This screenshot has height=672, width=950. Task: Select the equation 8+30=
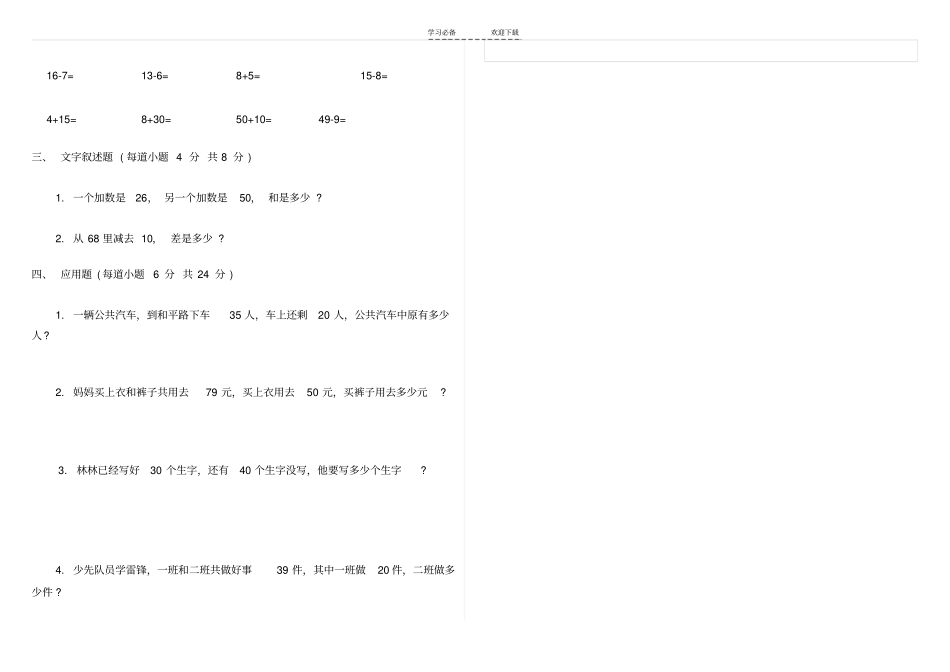[156, 119]
